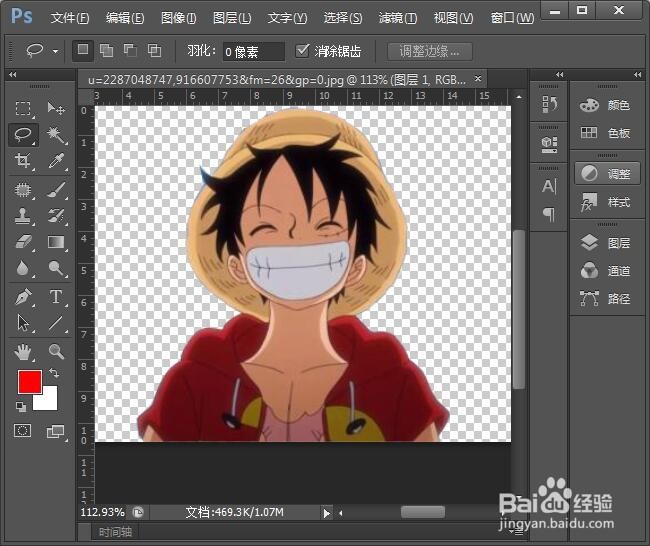
Task: Change the screen mode
Action: tap(56, 431)
